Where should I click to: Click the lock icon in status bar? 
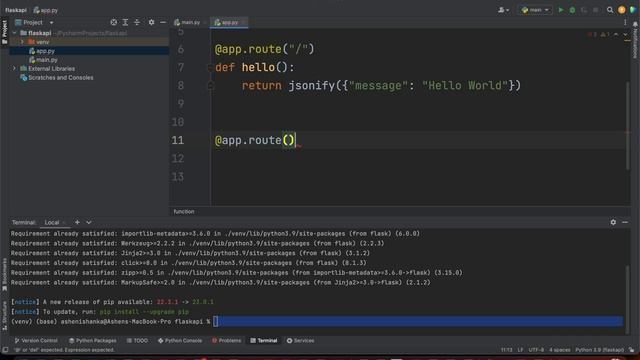631,350
